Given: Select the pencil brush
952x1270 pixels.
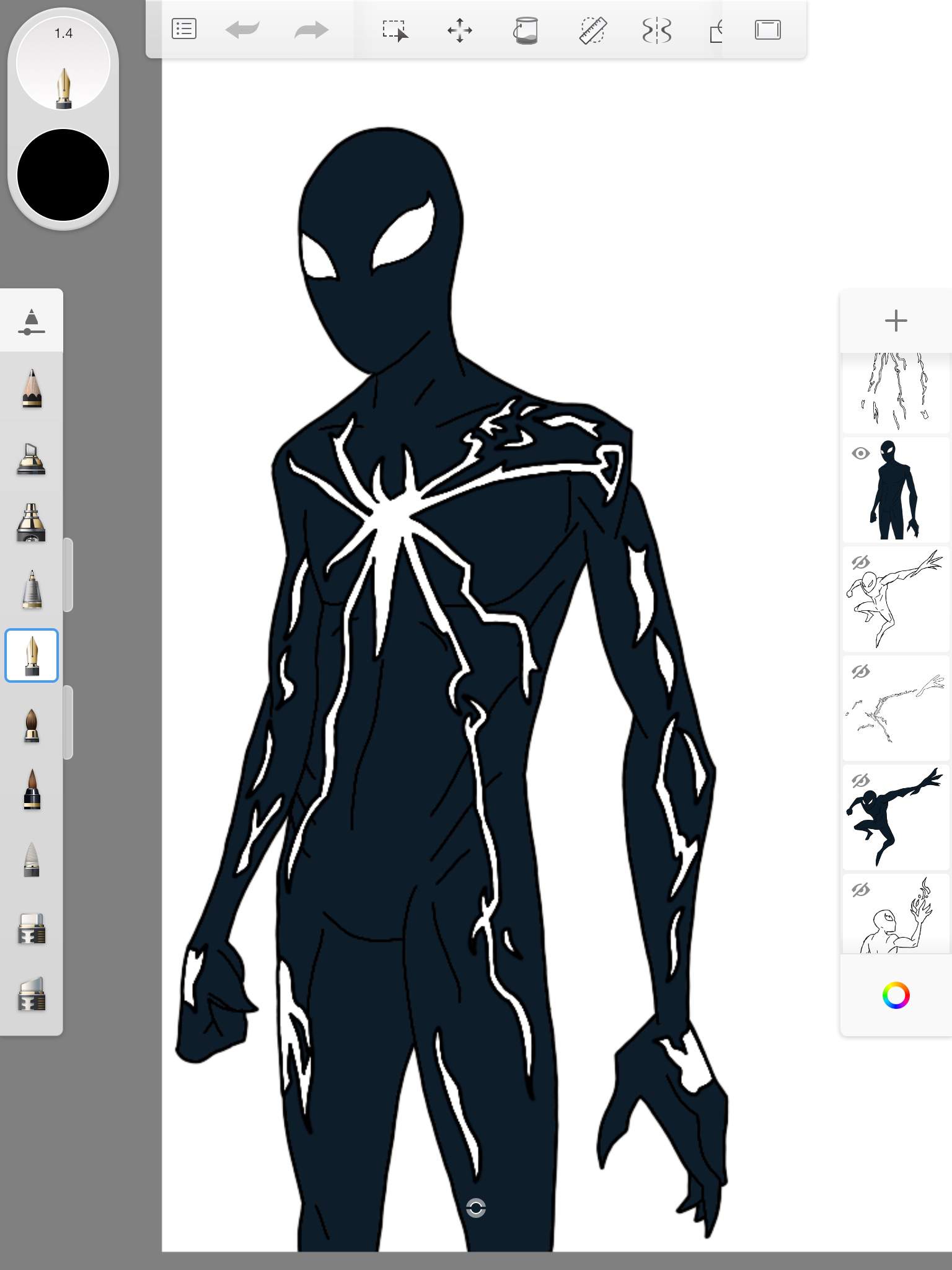Looking at the screenshot, I should 32,388.
